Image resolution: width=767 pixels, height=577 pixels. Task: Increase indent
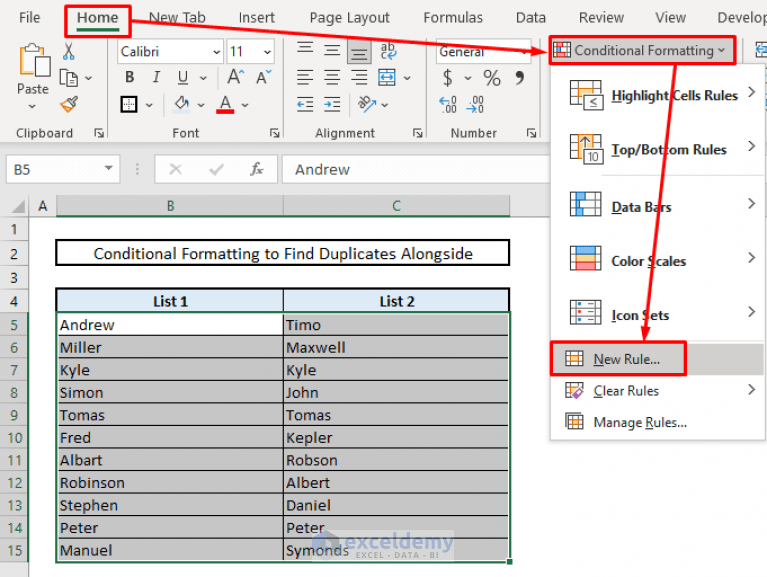pyautogui.click(x=332, y=104)
